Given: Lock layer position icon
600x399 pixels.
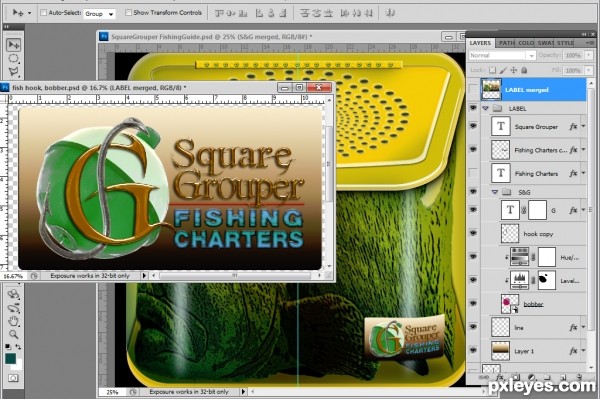Looking at the screenshot, I should pyautogui.click(x=514, y=70).
